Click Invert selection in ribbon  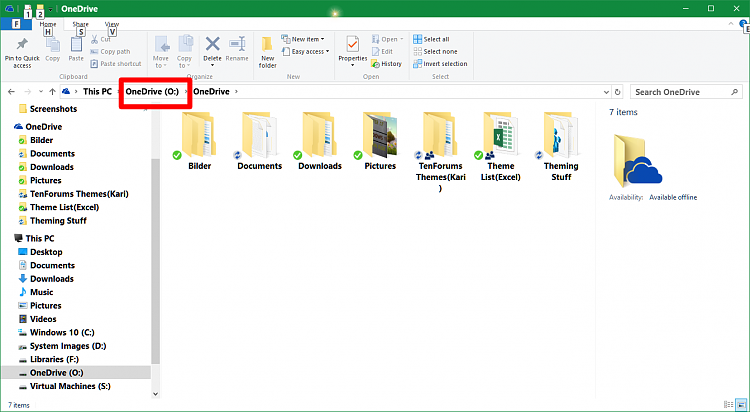(x=444, y=63)
